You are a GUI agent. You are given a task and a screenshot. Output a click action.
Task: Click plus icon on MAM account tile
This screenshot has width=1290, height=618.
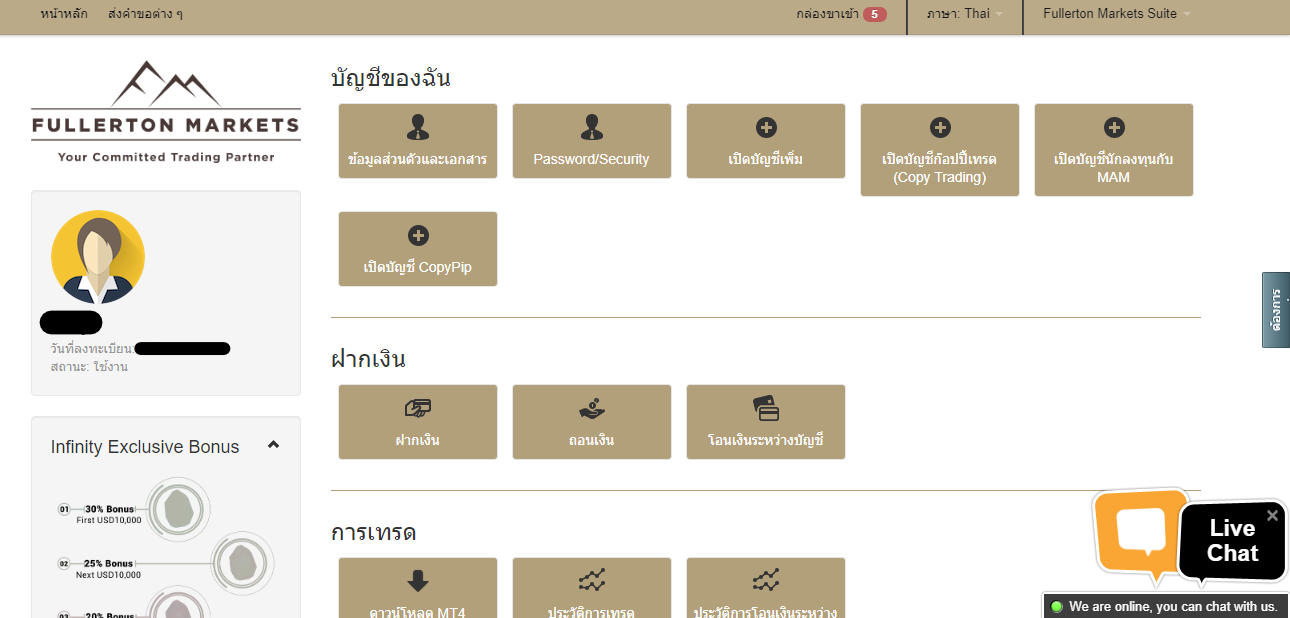pos(1114,127)
